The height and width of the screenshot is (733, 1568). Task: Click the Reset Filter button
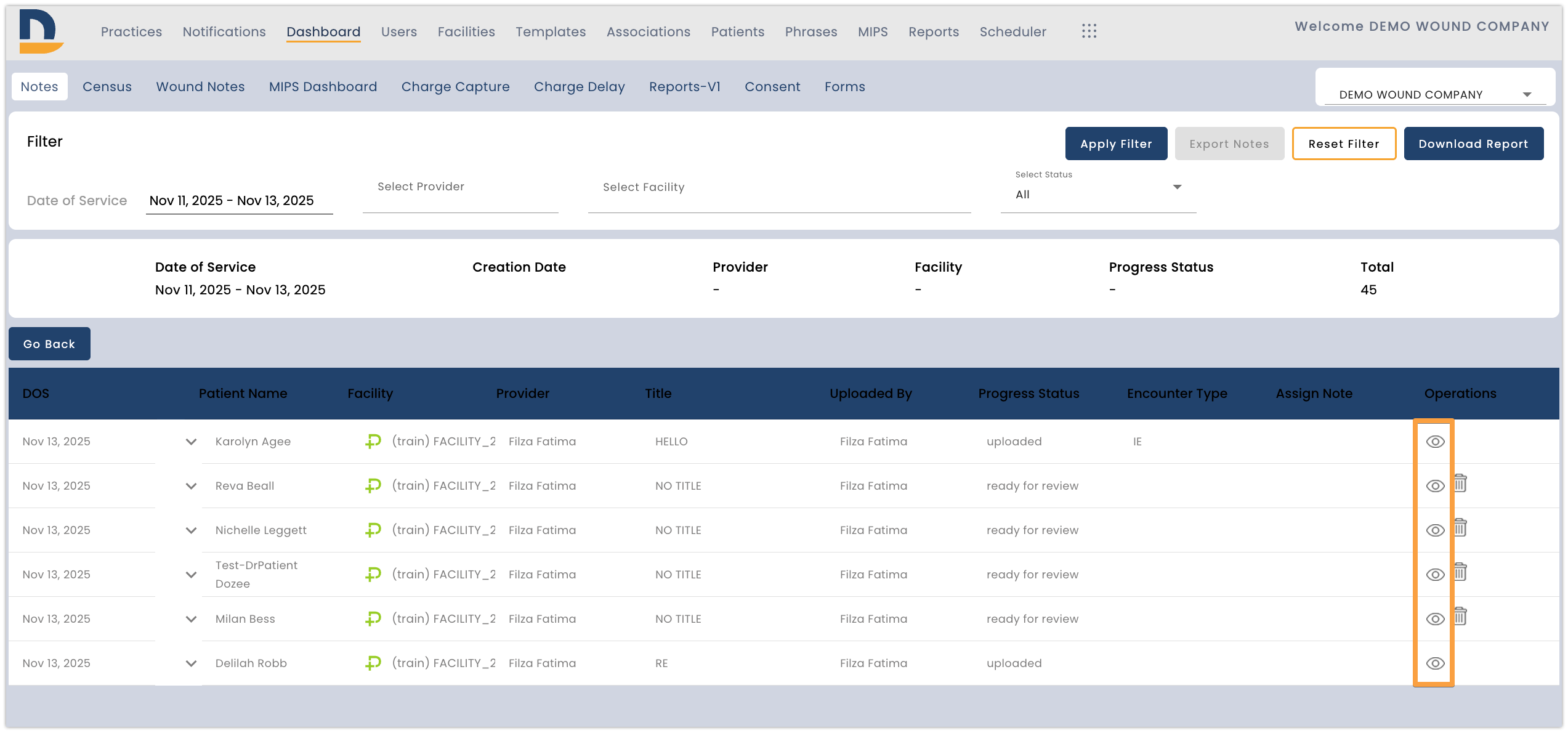(1344, 144)
